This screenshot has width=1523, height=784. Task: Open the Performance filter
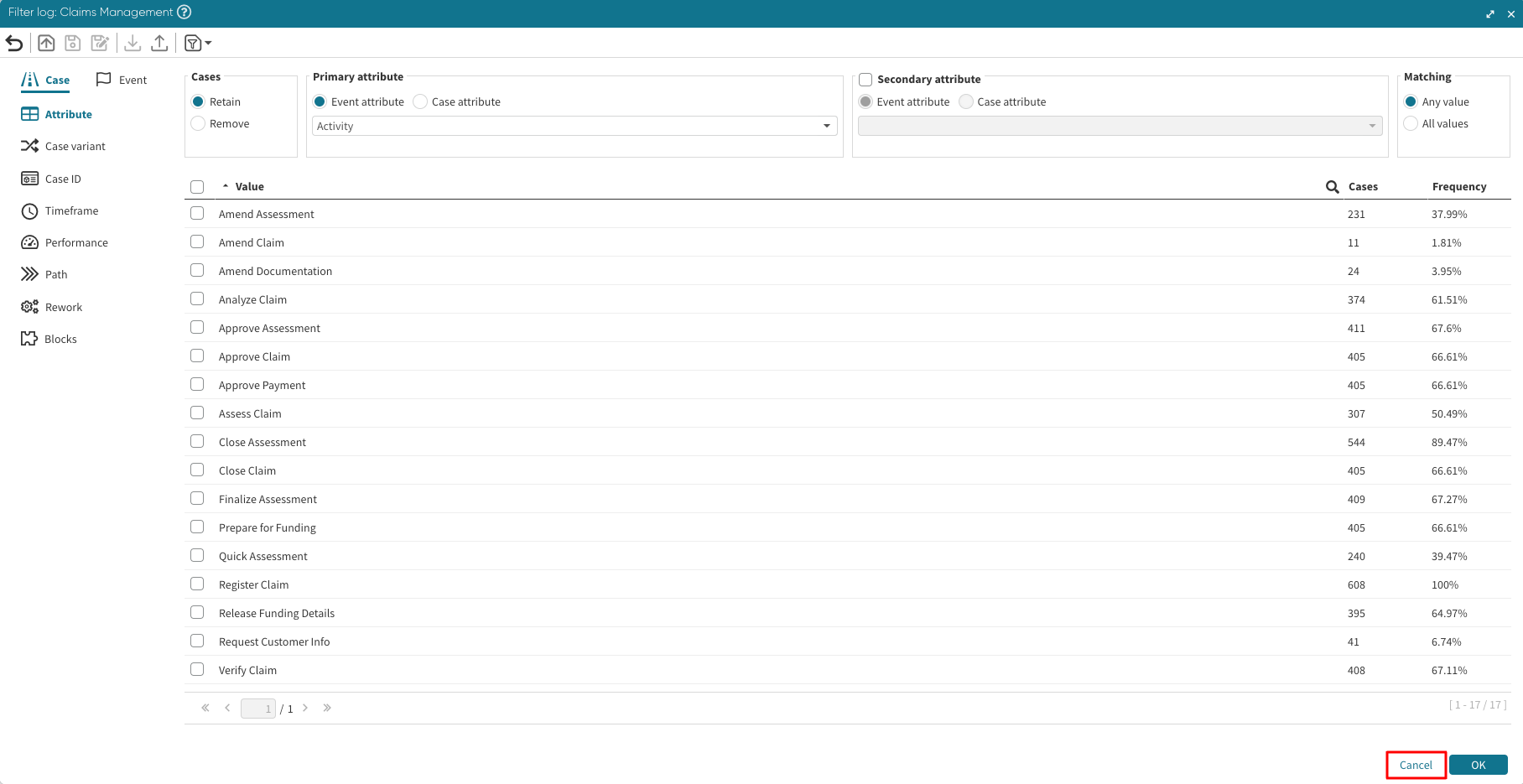(75, 242)
